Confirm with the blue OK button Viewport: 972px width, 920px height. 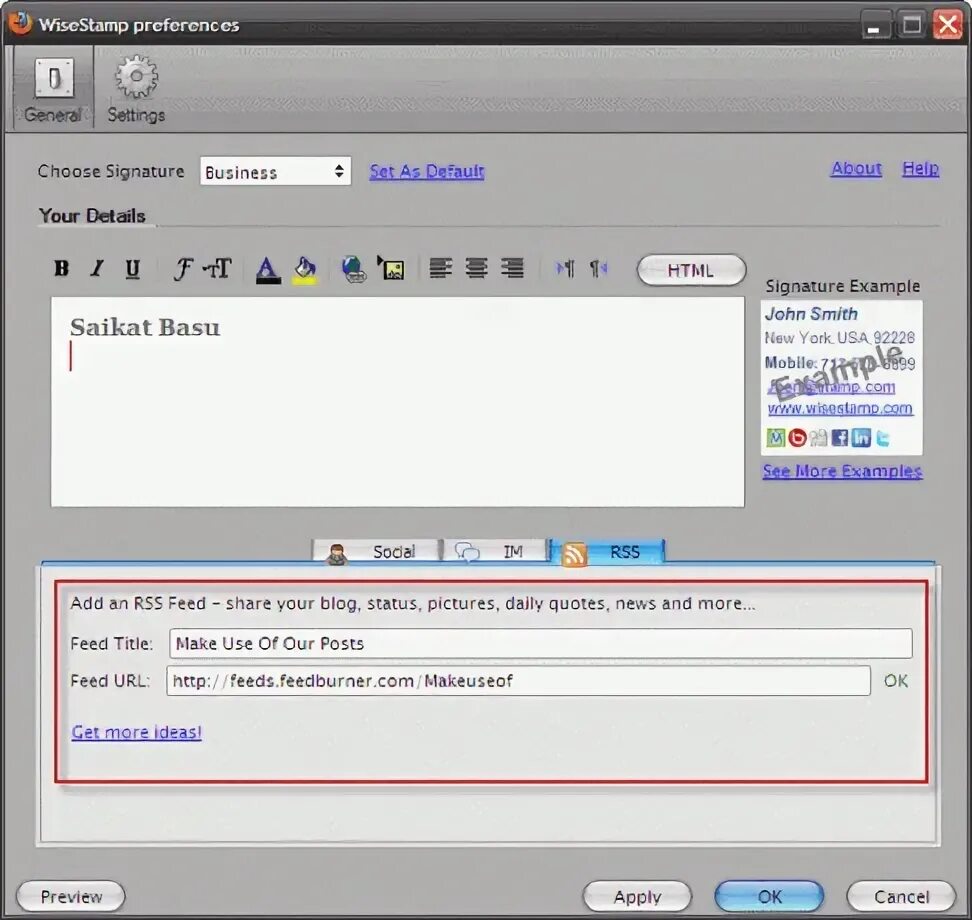point(769,896)
